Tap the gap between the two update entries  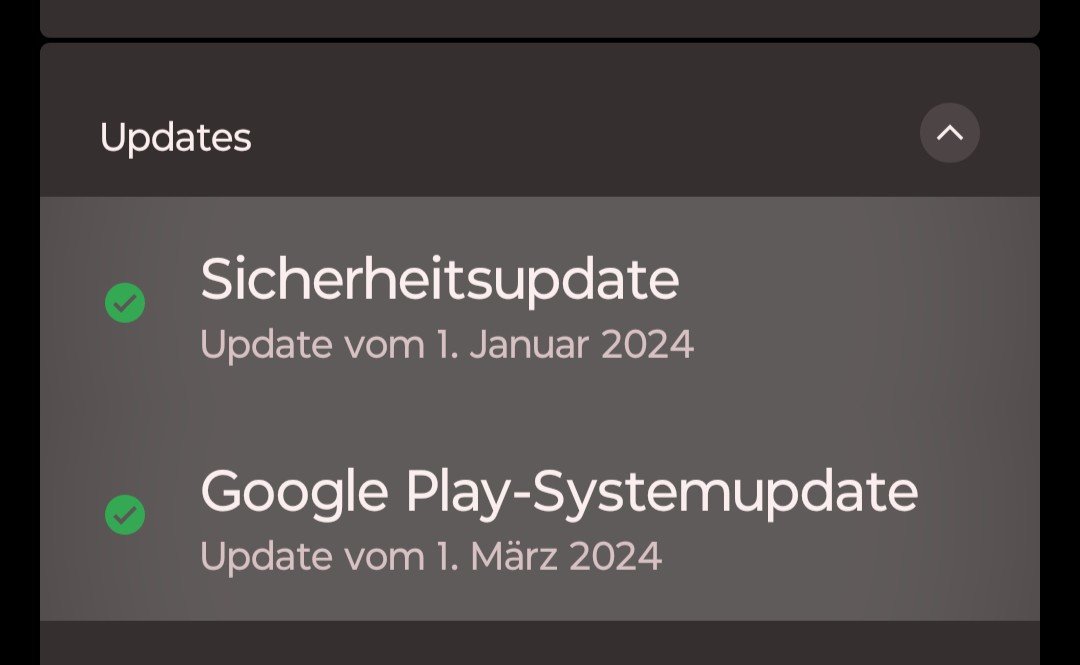(540, 412)
